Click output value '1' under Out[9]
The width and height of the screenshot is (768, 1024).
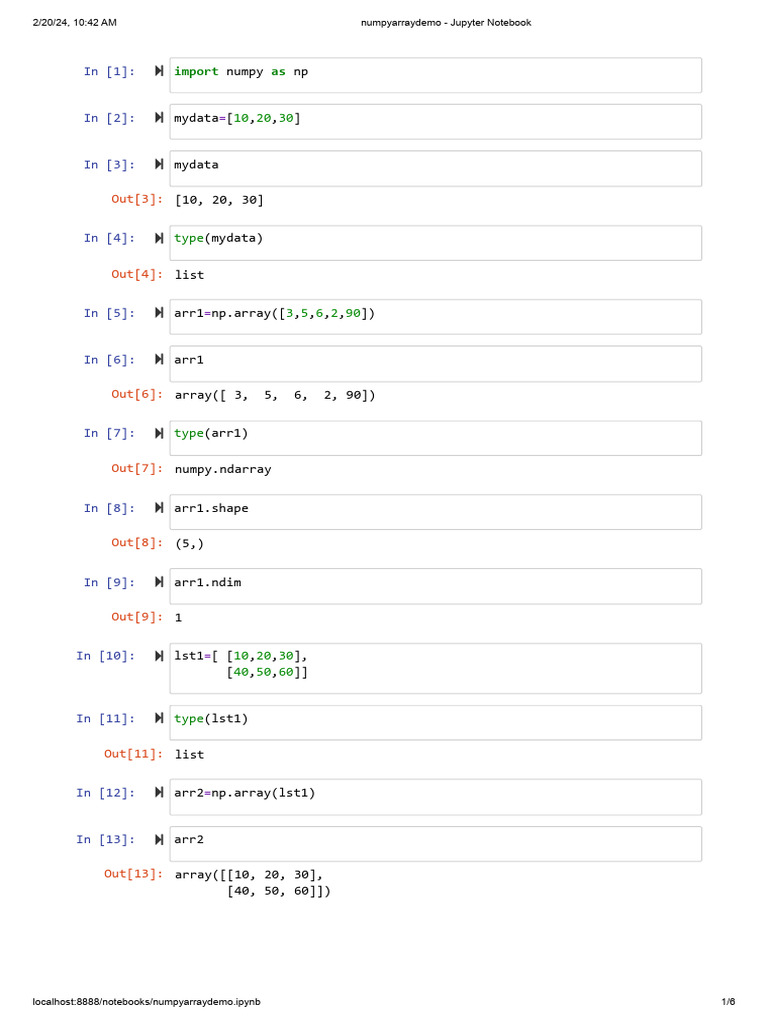pos(178,618)
